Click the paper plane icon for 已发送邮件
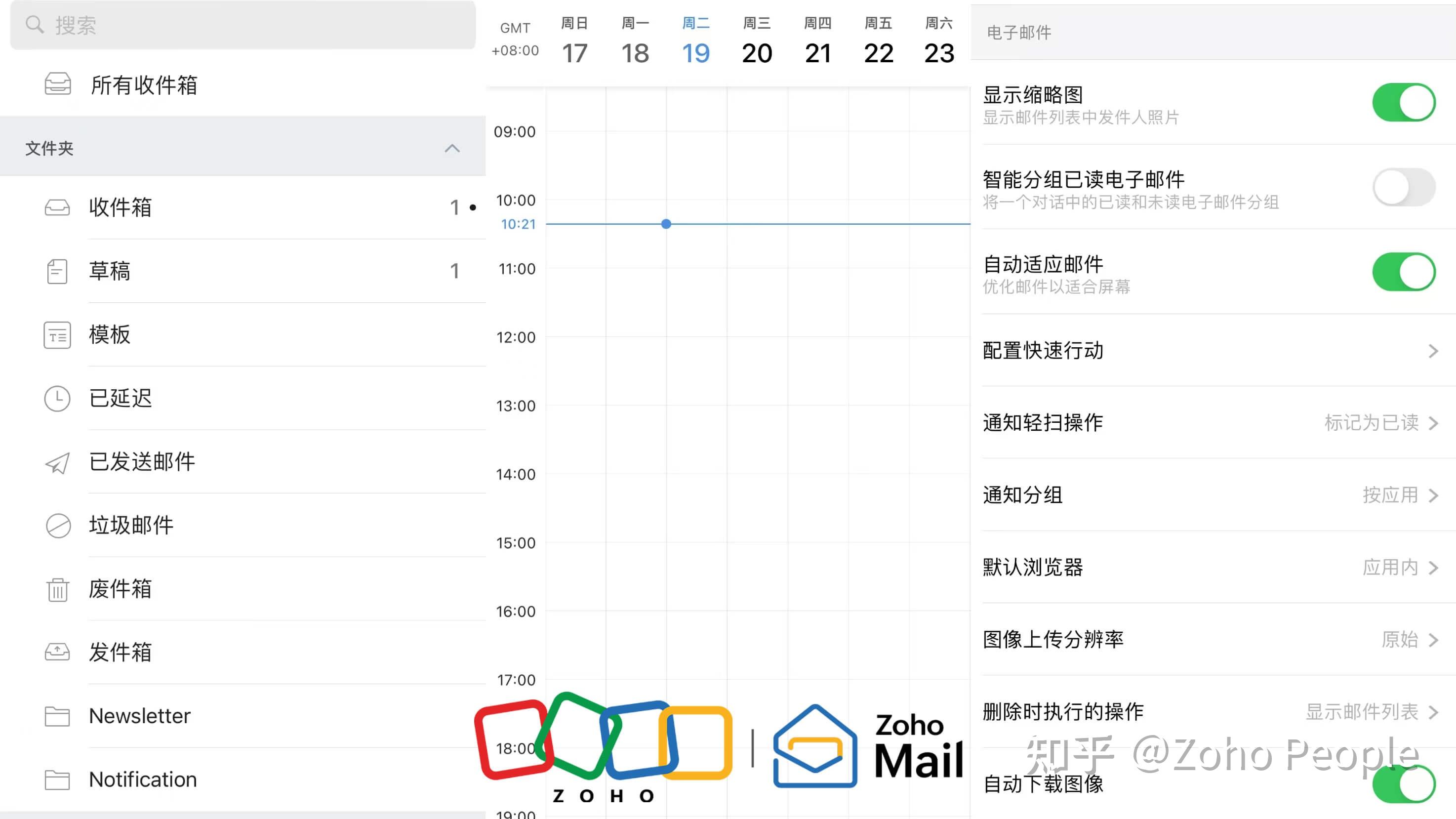The image size is (1456, 819). click(x=57, y=462)
